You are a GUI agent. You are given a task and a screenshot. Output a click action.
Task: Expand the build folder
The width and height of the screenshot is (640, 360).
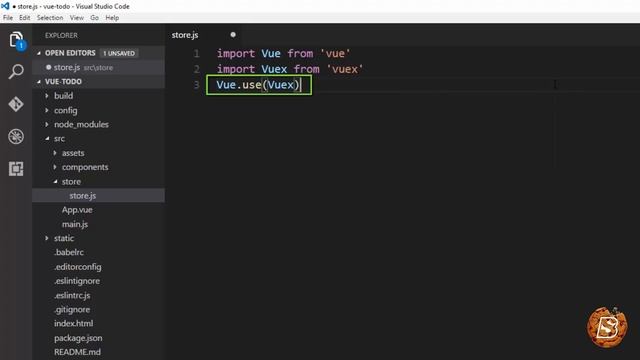47,96
